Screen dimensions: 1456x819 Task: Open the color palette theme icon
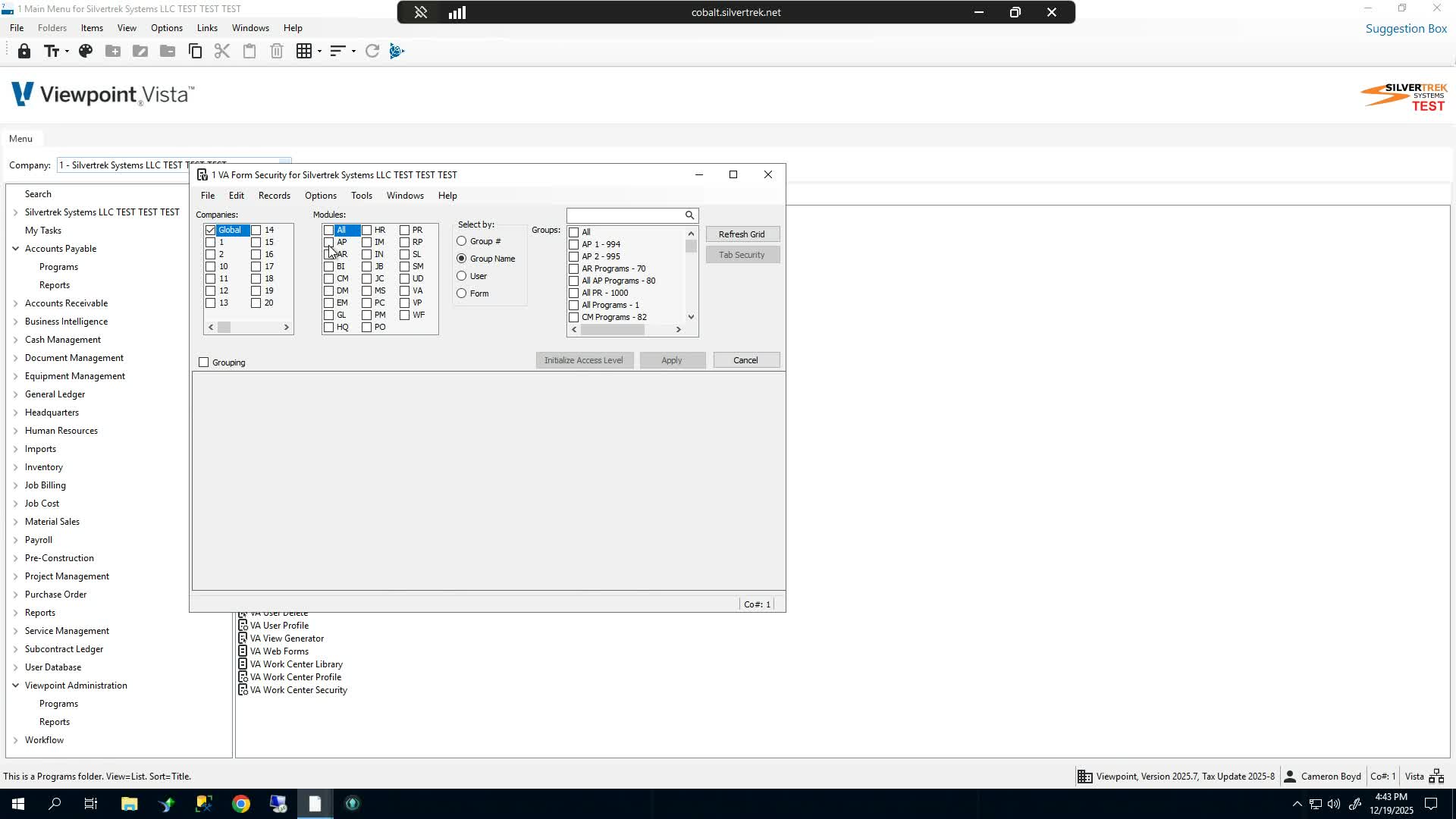pos(86,51)
